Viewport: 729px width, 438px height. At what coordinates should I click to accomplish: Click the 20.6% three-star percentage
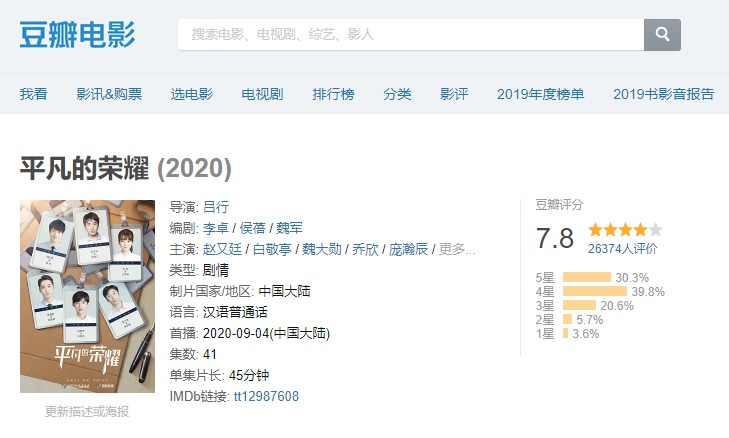pyautogui.click(x=617, y=305)
